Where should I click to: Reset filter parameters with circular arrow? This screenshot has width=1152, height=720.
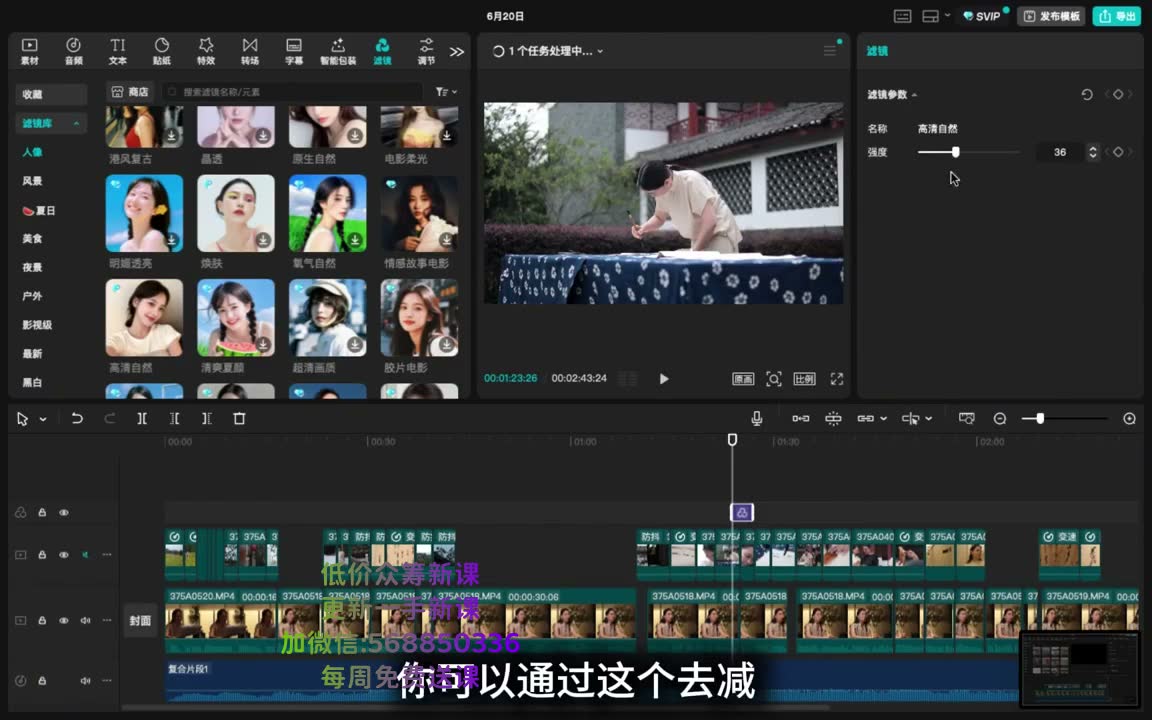pyautogui.click(x=1087, y=94)
